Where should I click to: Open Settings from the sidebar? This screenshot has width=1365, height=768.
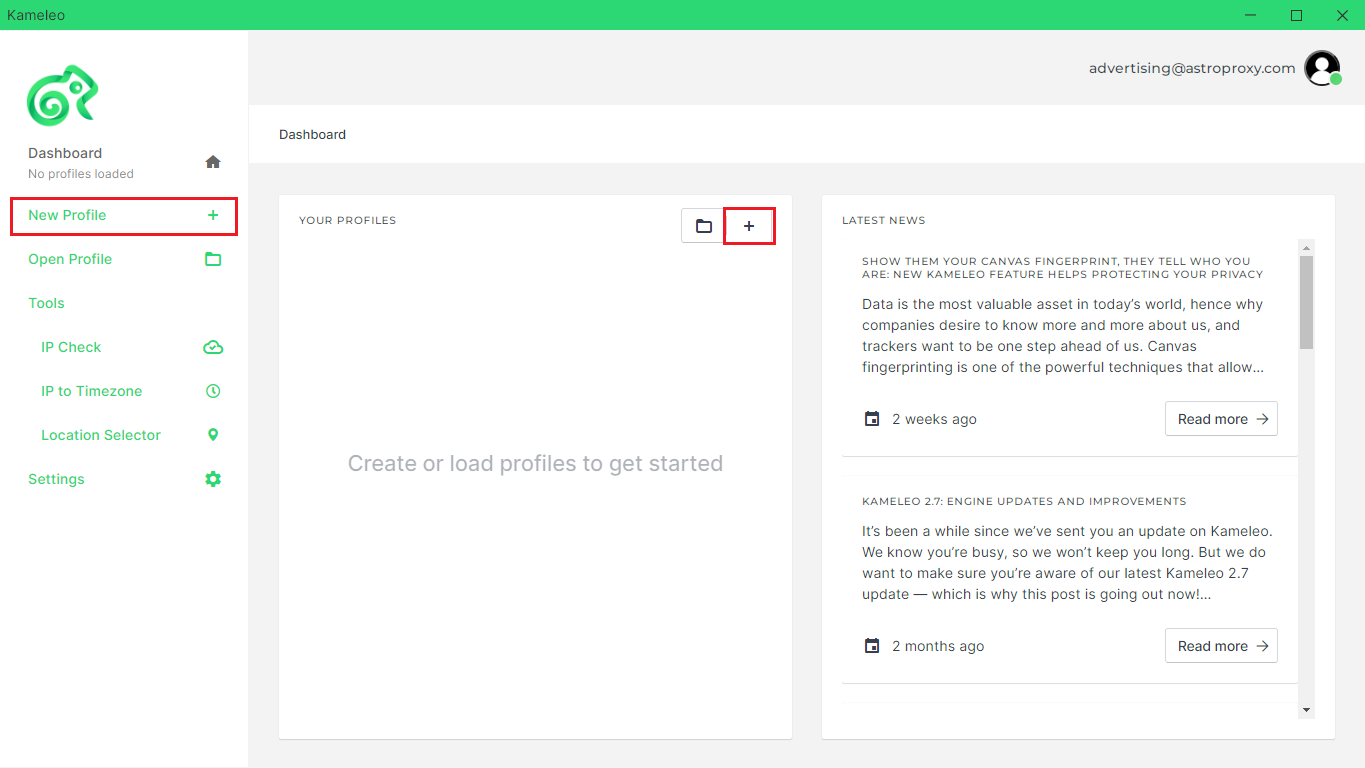click(124, 479)
